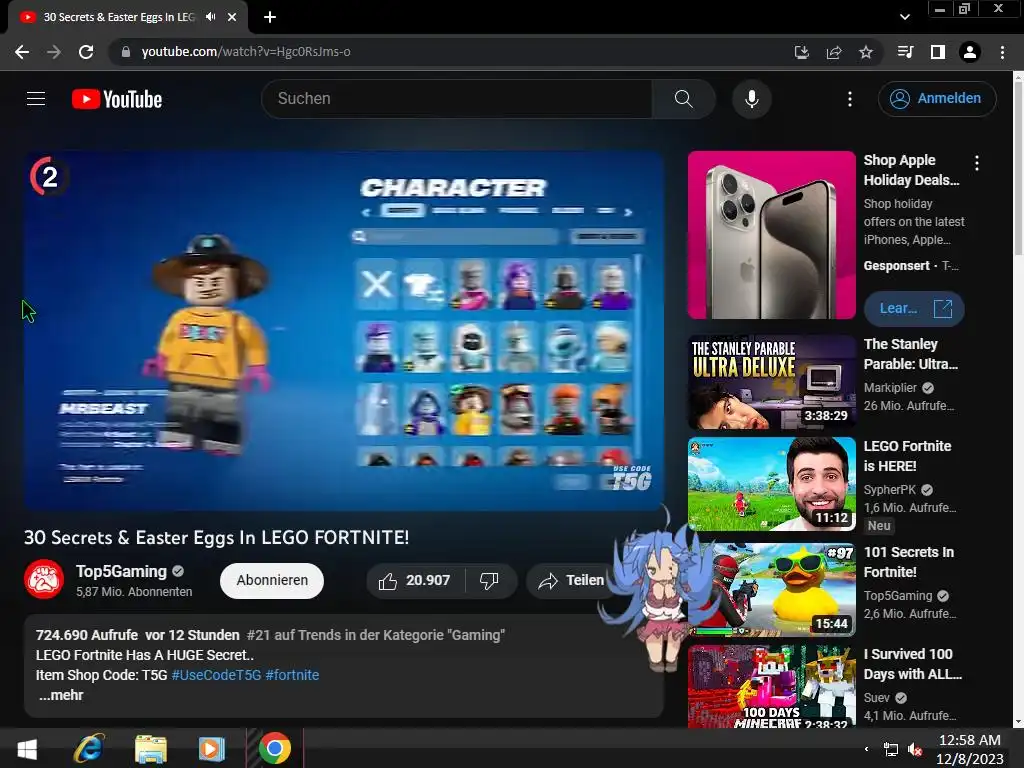Expand description with ...mehr
This screenshot has width=1024, height=768.
pyautogui.click(x=61, y=695)
